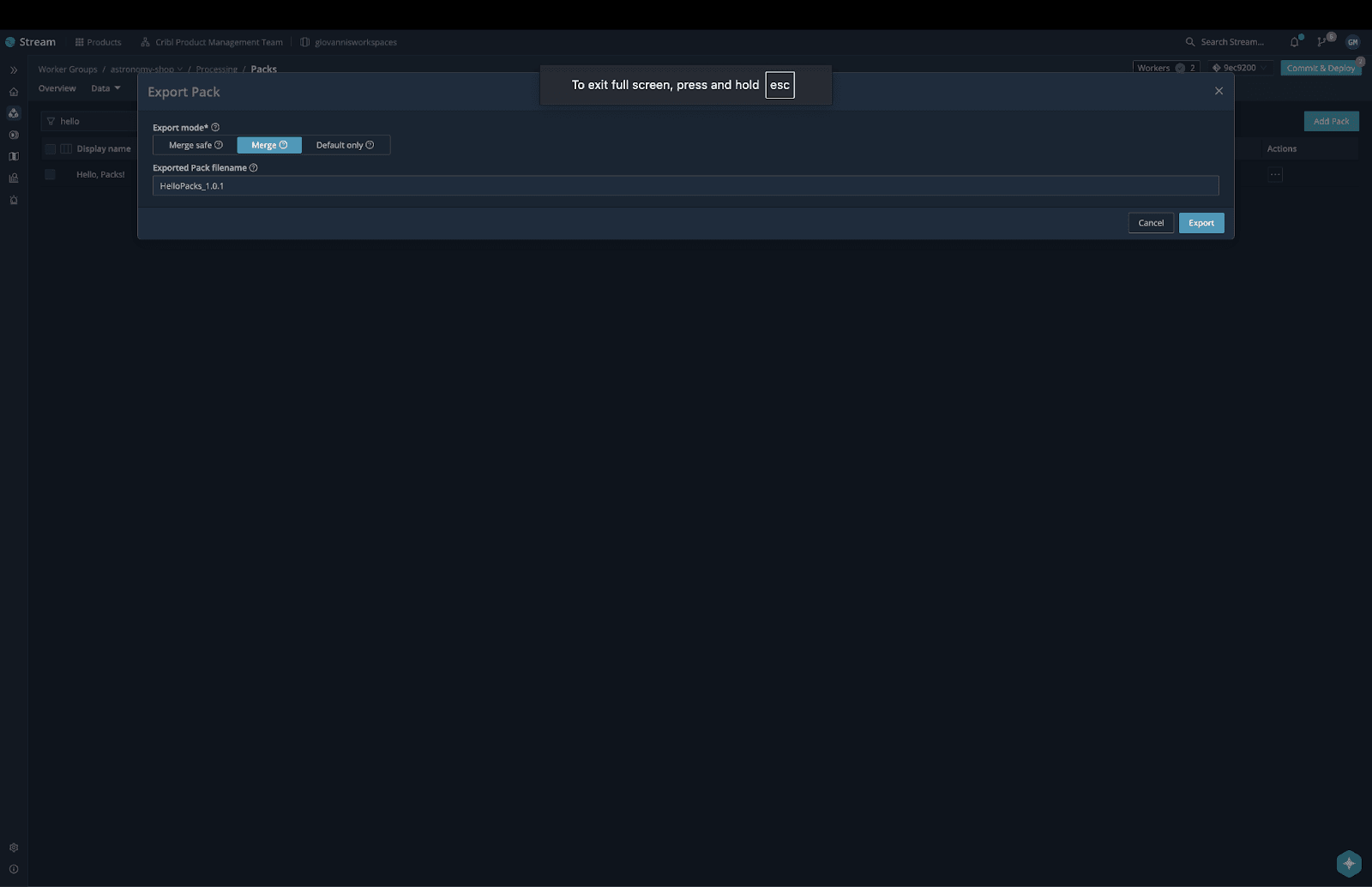The width and height of the screenshot is (1372, 887).
Task: Open the AI assistant sparkle icon
Action: click(1348, 863)
